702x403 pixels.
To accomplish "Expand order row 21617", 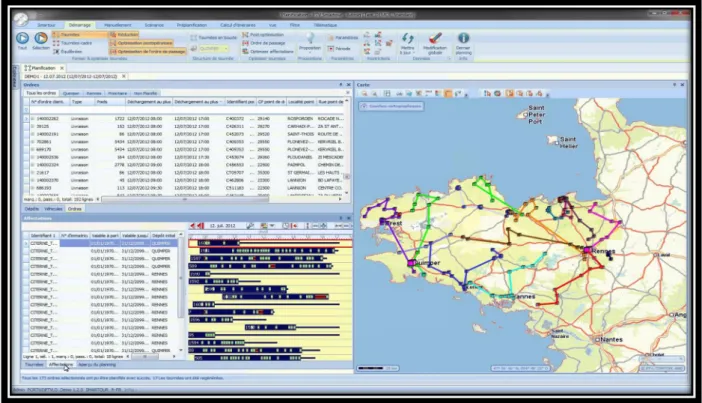I will [33, 172].
